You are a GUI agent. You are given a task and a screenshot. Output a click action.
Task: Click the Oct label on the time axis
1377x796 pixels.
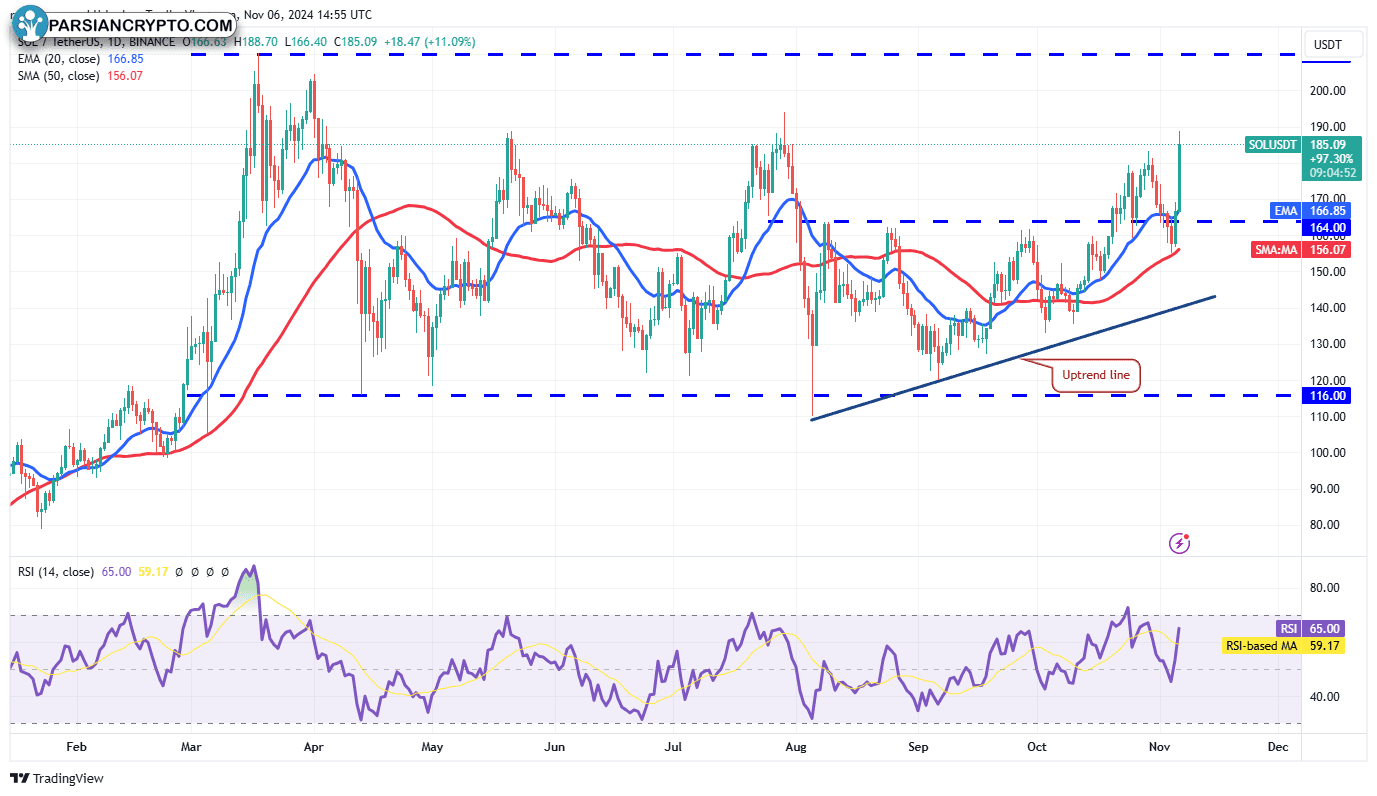coord(1037,747)
